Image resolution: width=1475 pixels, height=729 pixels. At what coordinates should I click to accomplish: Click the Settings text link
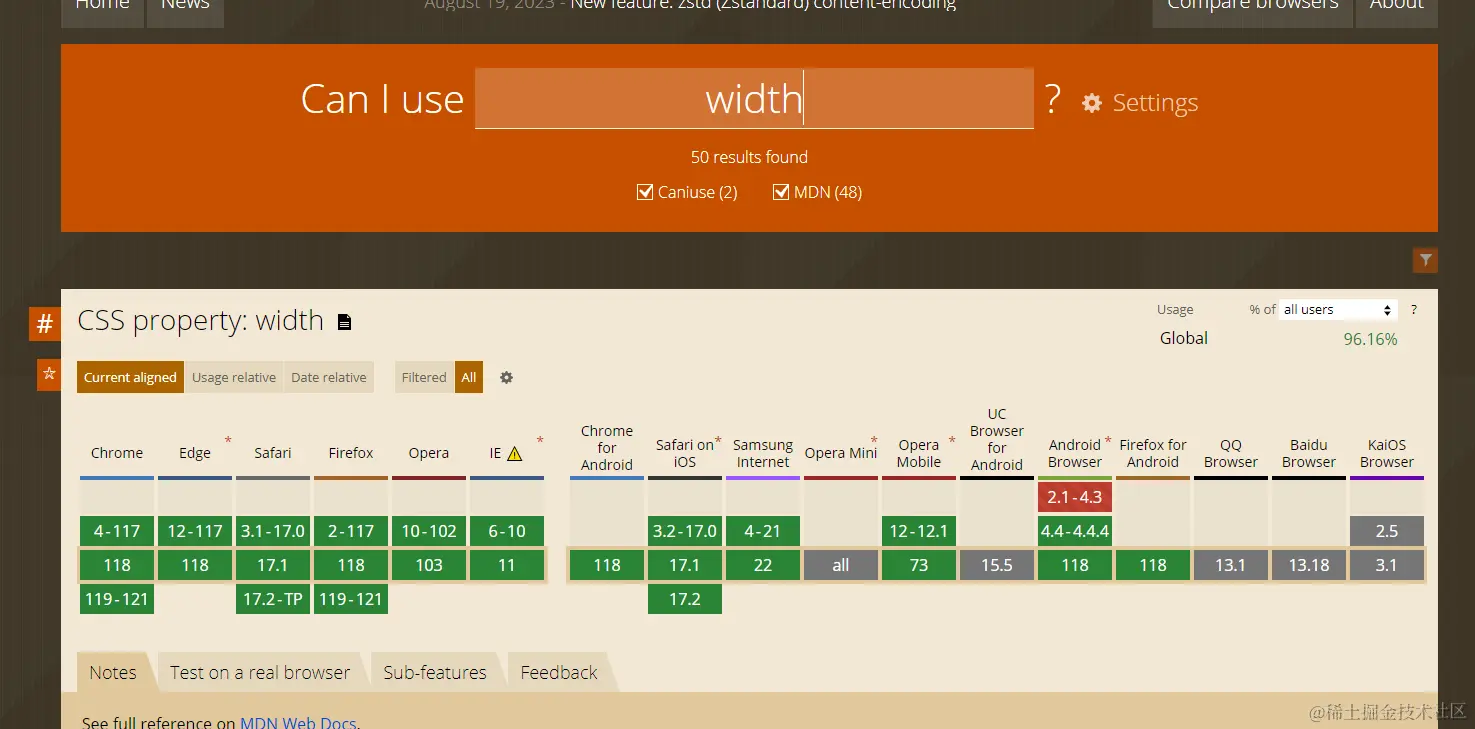(x=1155, y=103)
